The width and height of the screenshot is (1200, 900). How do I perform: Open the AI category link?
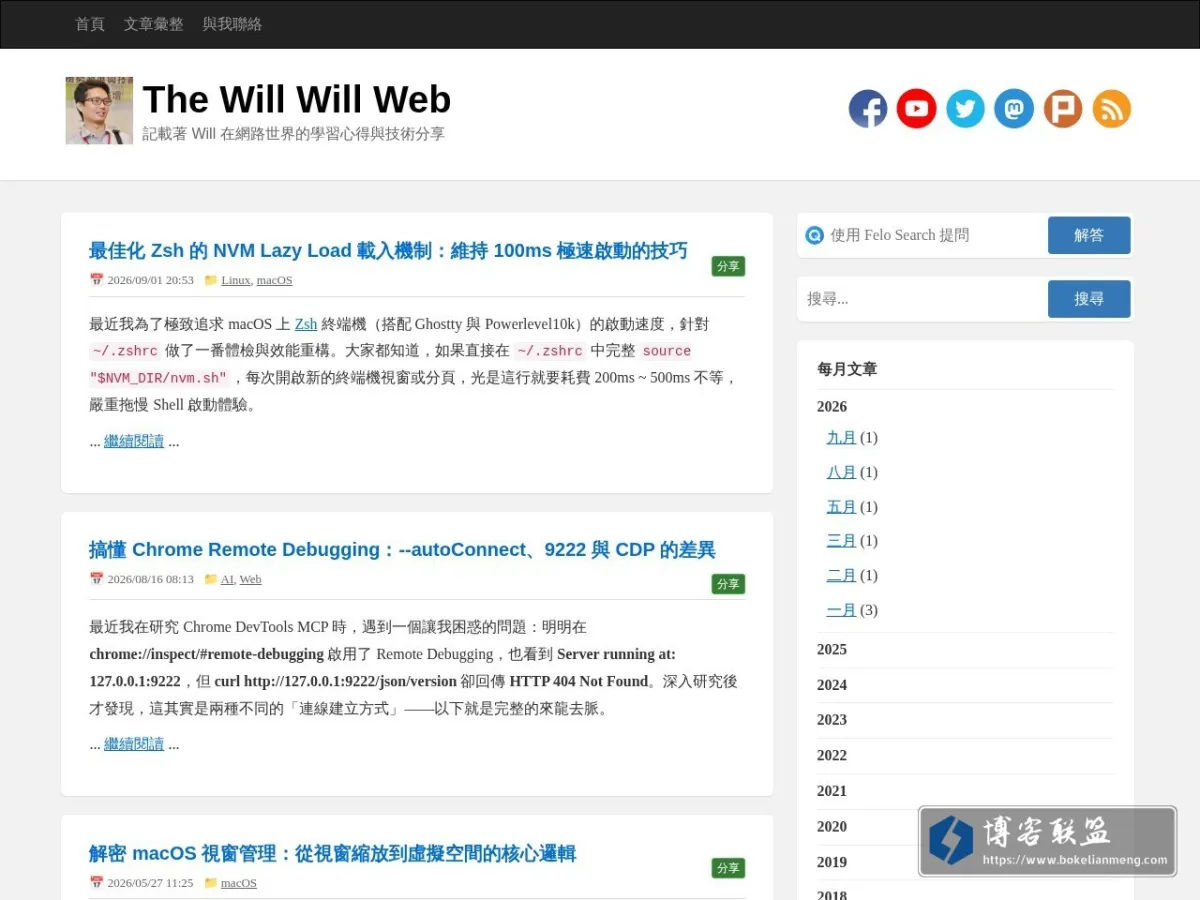[227, 579]
